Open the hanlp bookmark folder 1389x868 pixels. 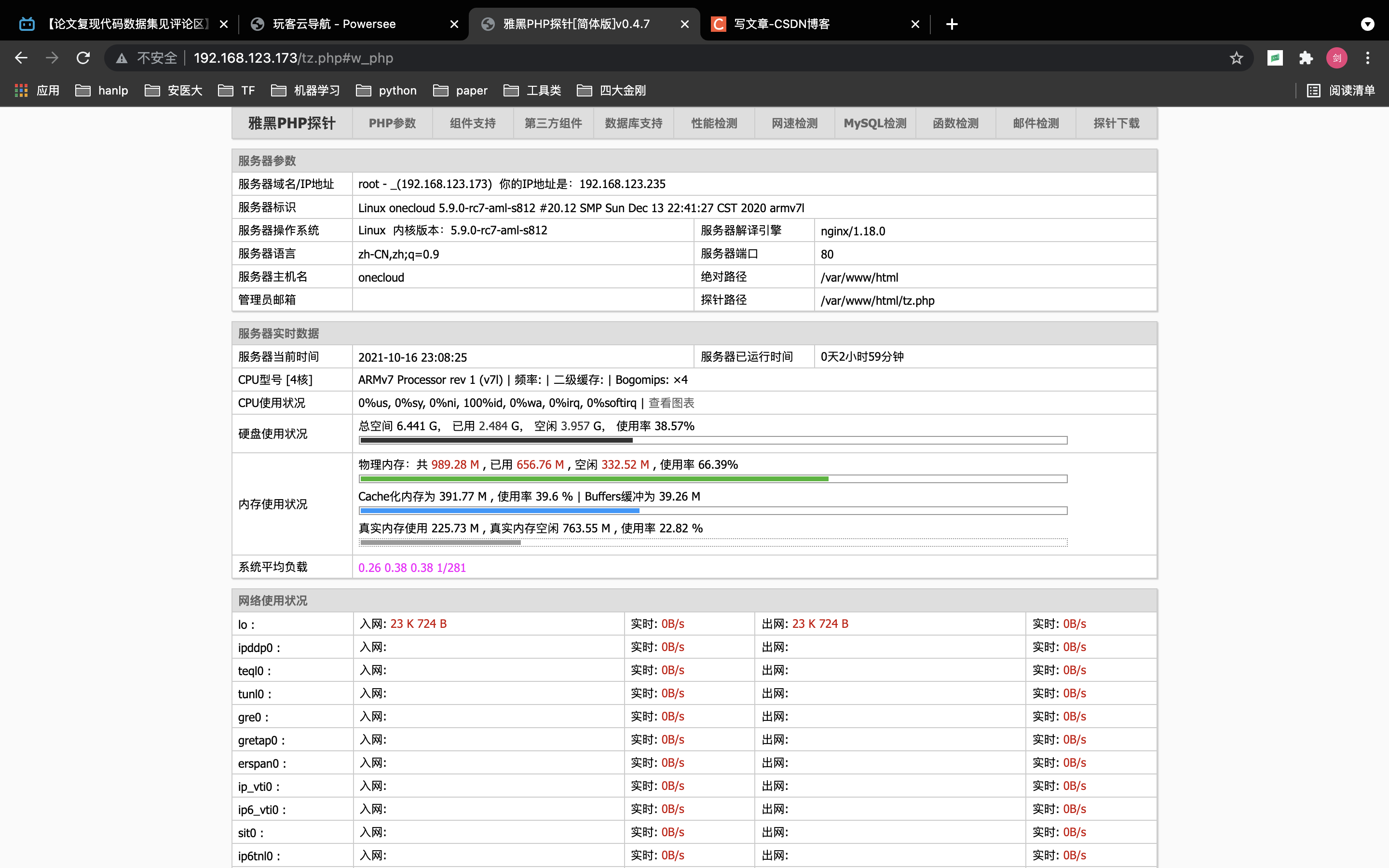coord(102,90)
